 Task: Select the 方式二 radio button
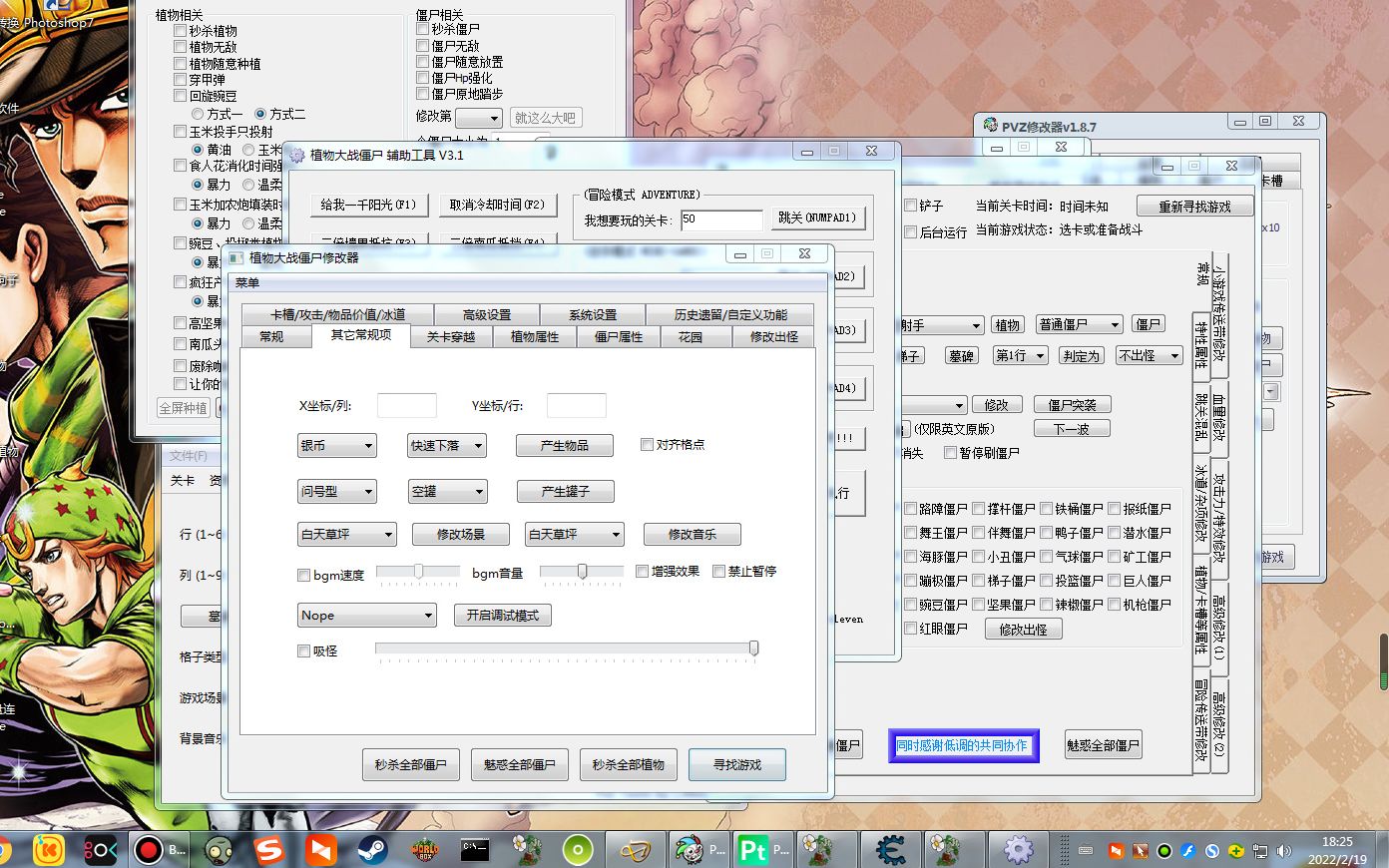tap(260, 114)
